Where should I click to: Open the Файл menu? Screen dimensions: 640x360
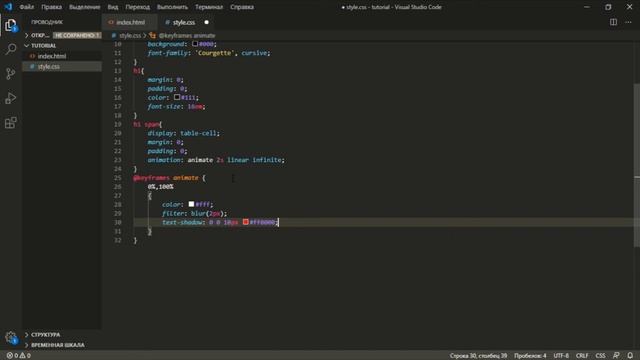pyautogui.click(x=27, y=7)
